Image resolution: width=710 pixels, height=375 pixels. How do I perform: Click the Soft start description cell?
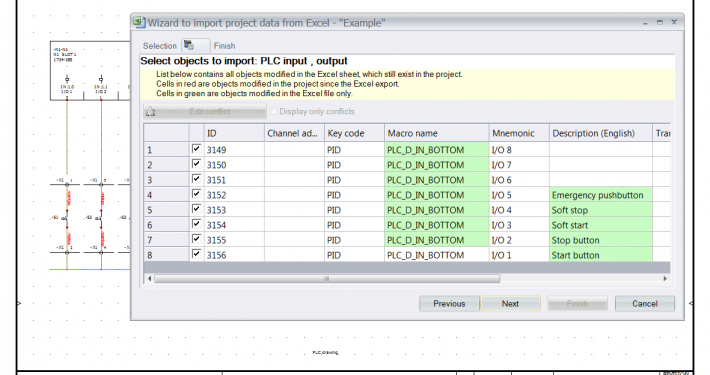pos(601,225)
